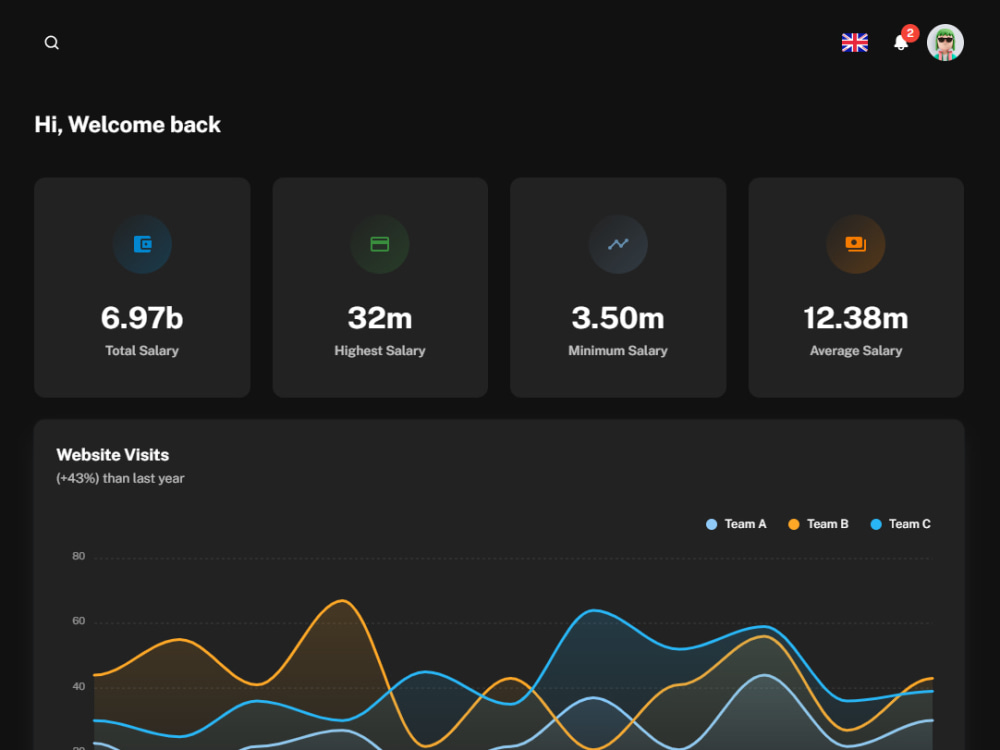This screenshot has height=750, width=1000.
Task: Click the orange Team B legend dot
Action: [x=794, y=524]
